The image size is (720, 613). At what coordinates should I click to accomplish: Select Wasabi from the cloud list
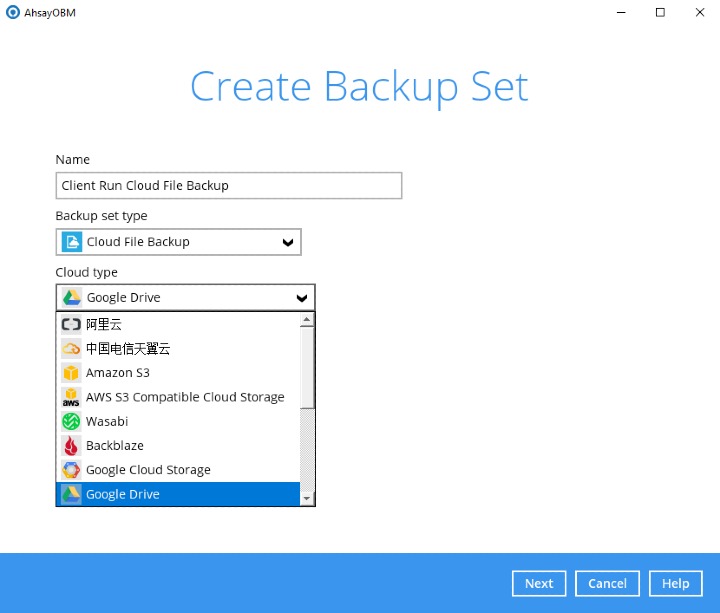coord(107,422)
